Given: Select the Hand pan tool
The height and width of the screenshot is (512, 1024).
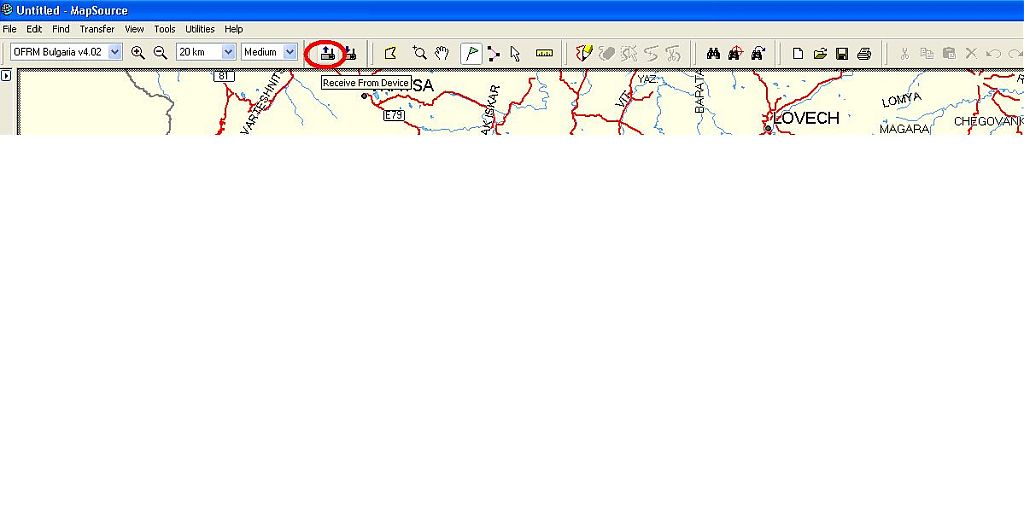Looking at the screenshot, I should (442, 54).
